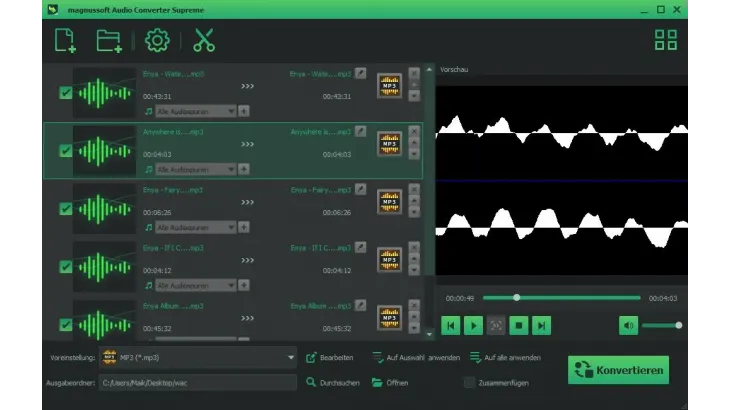Toggle checkbox for Enya - If I C track
The height and width of the screenshot is (410, 730).
coord(66,267)
